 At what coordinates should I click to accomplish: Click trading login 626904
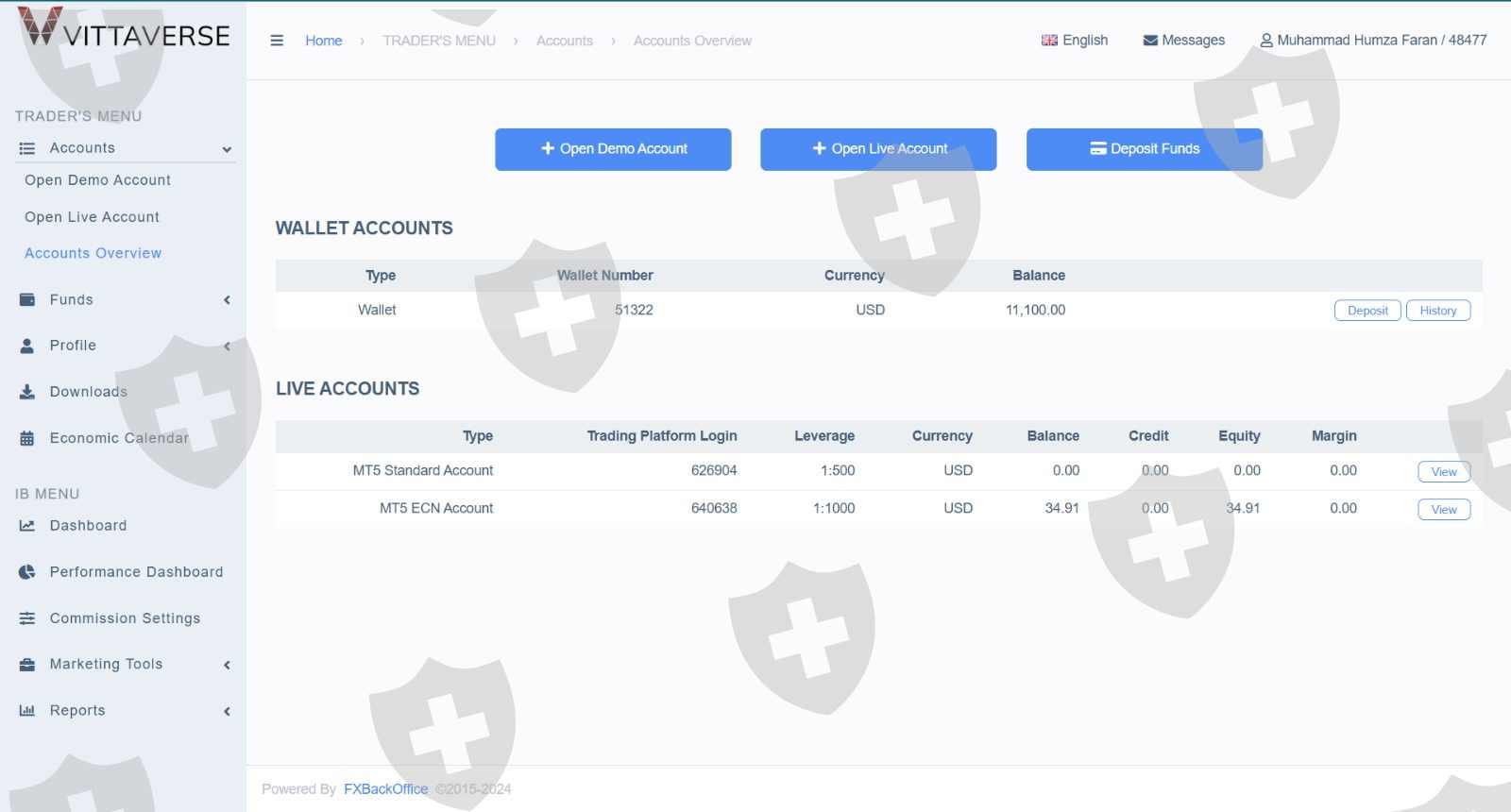coord(714,470)
